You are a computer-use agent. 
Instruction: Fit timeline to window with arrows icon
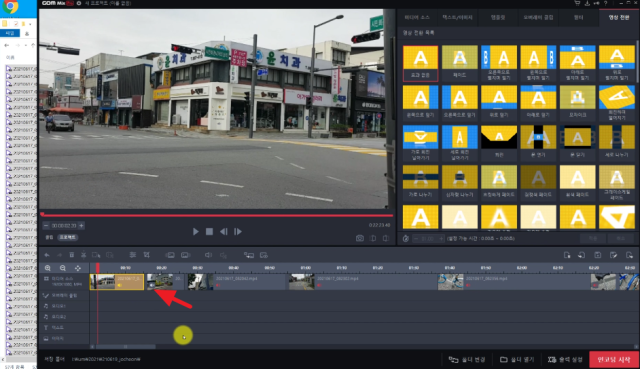pos(78,268)
